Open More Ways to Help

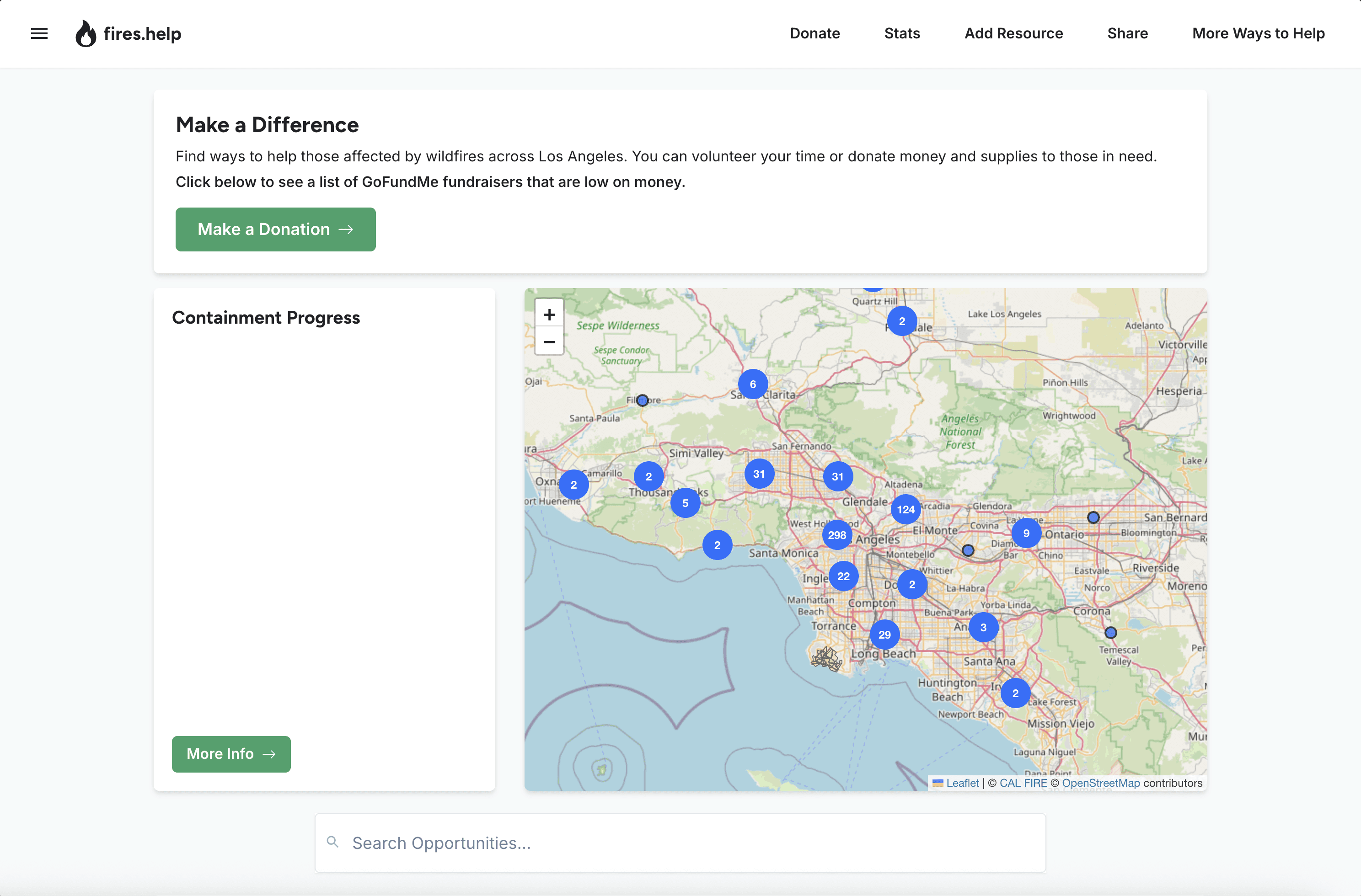pyautogui.click(x=1258, y=34)
